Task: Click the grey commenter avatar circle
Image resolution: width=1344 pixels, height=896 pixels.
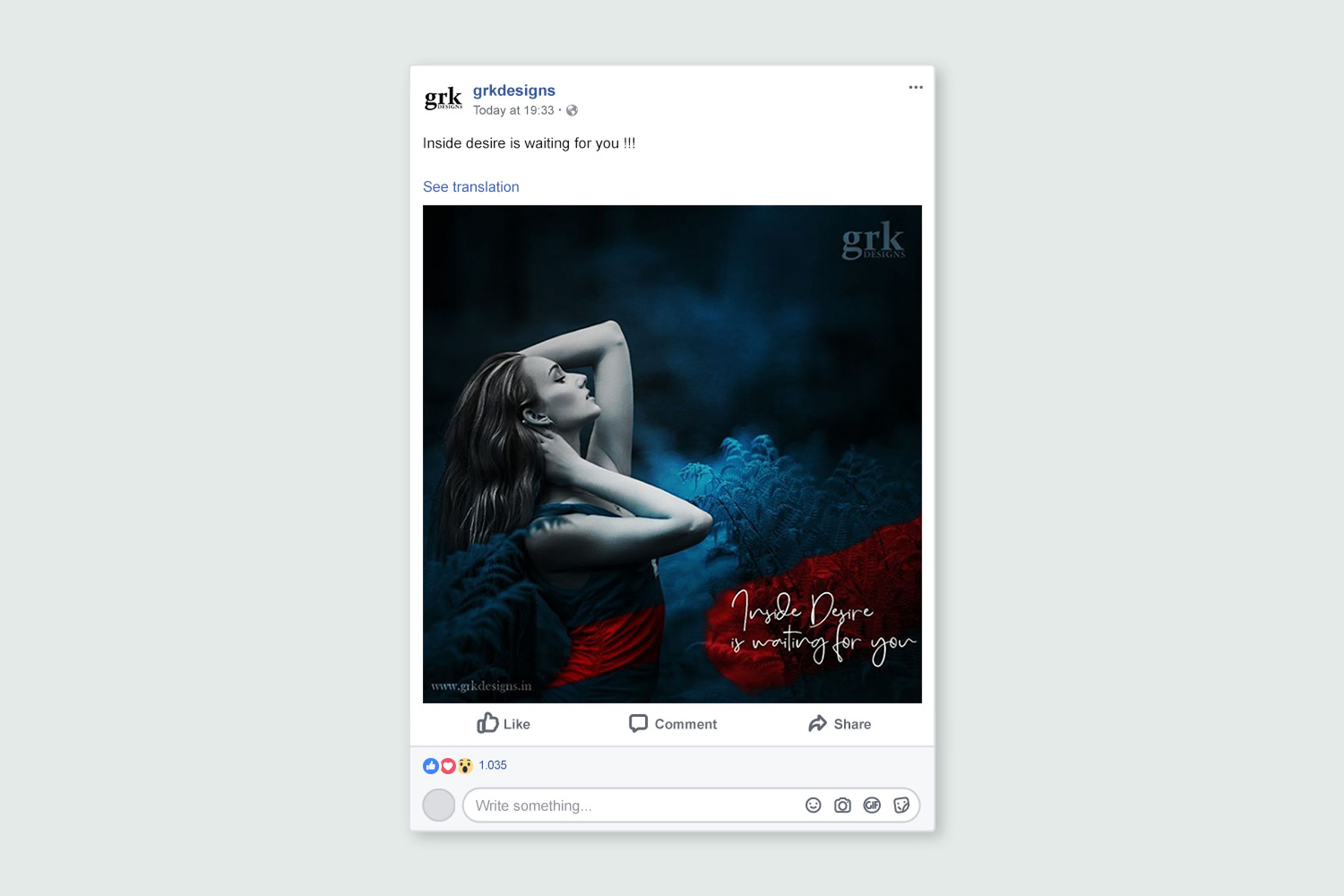Action: [439, 805]
